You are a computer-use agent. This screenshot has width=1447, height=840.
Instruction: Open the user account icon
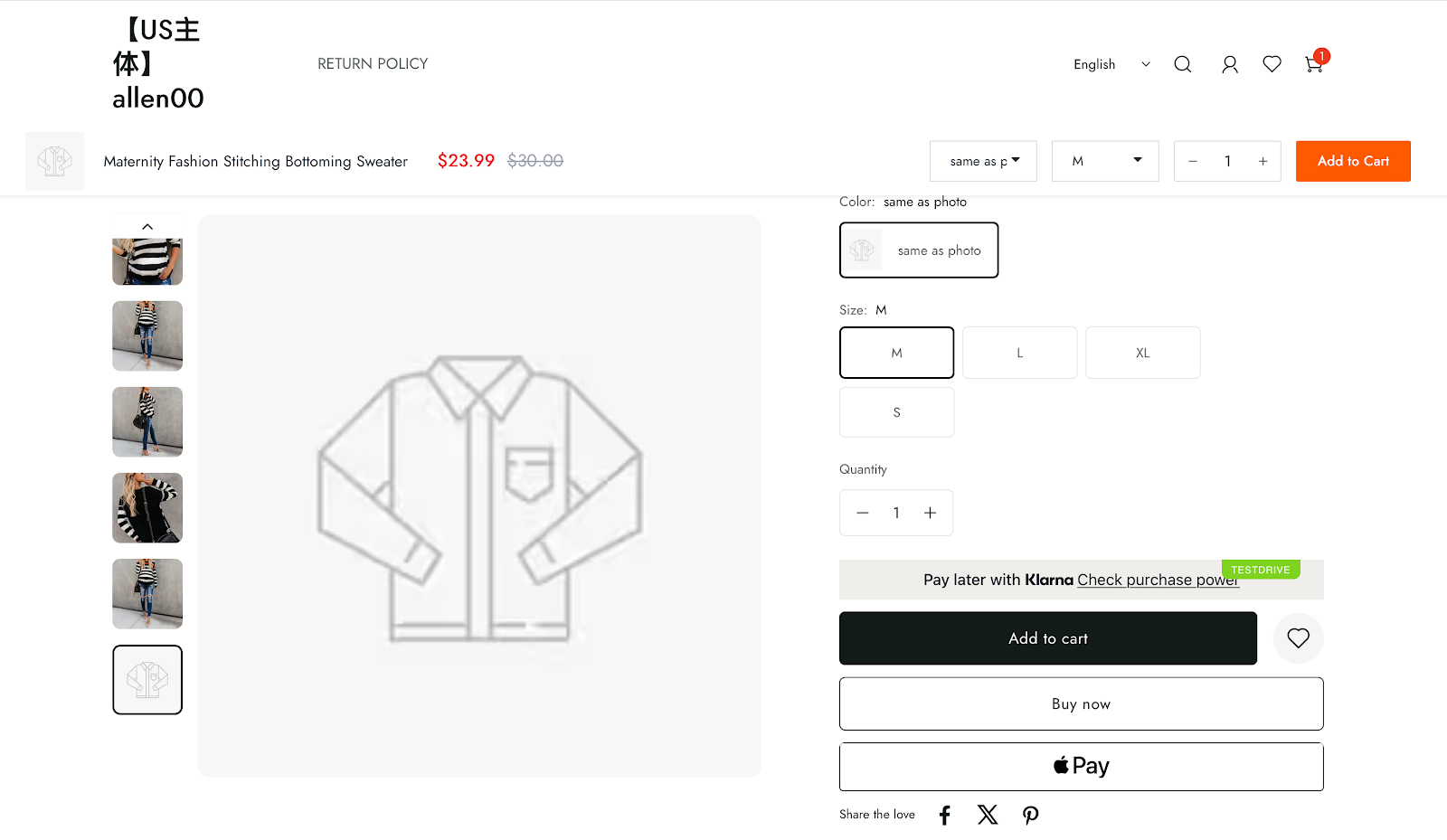coord(1229,64)
